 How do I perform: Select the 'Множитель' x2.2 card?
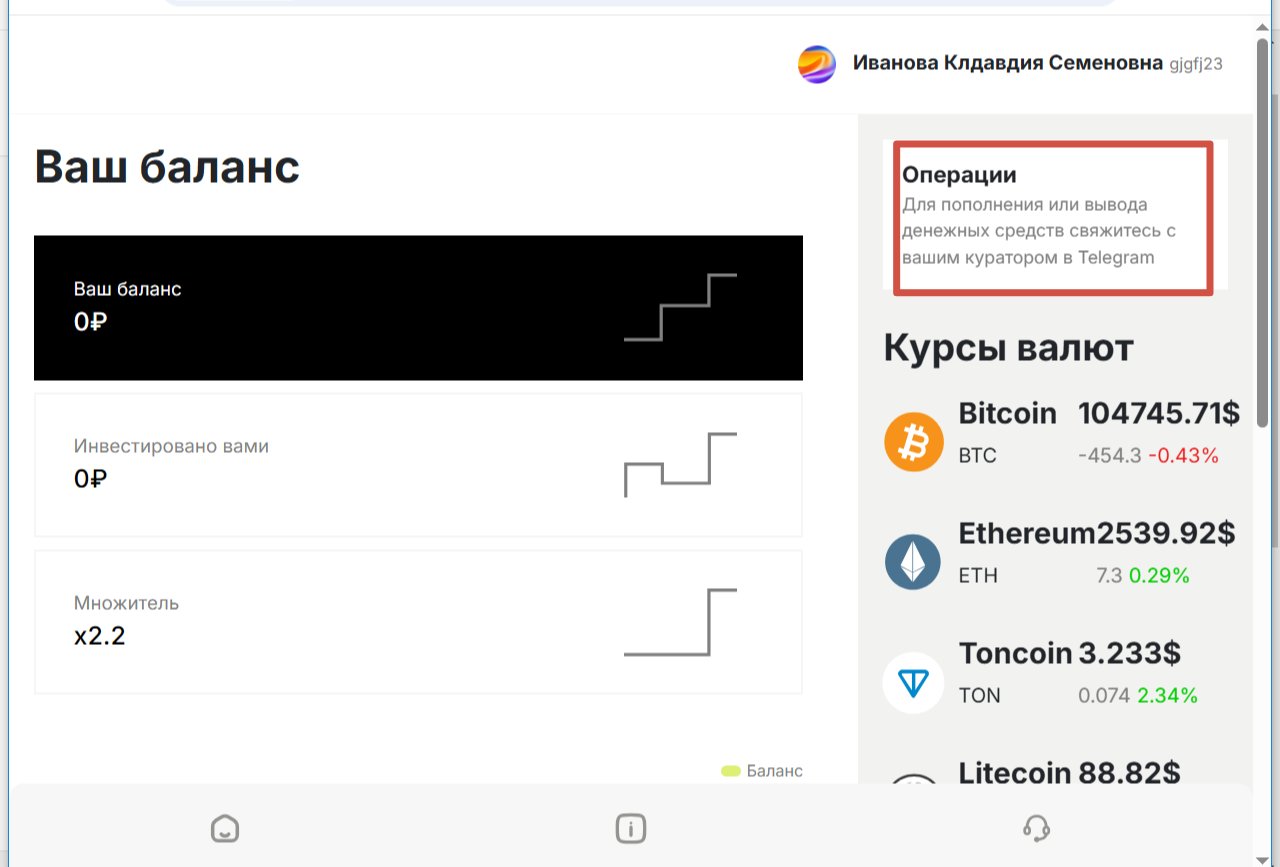click(x=418, y=622)
